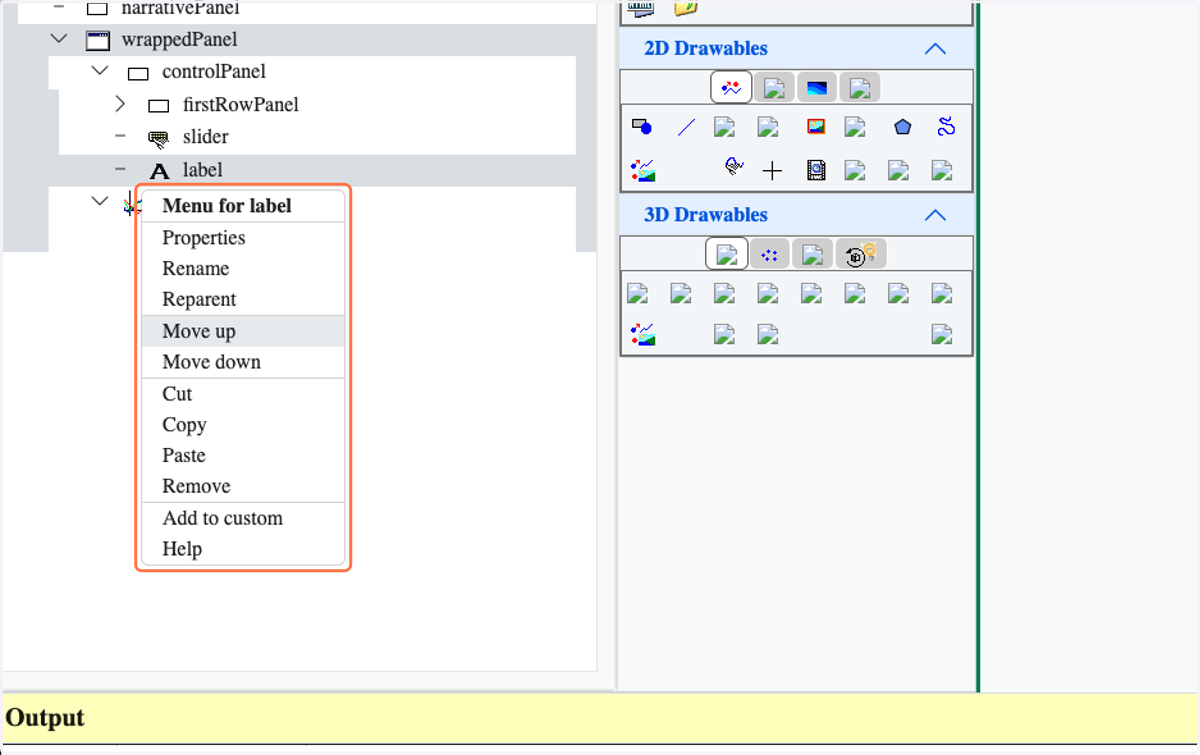
Task: Select the video film-strip drawable icon
Action: point(816,170)
